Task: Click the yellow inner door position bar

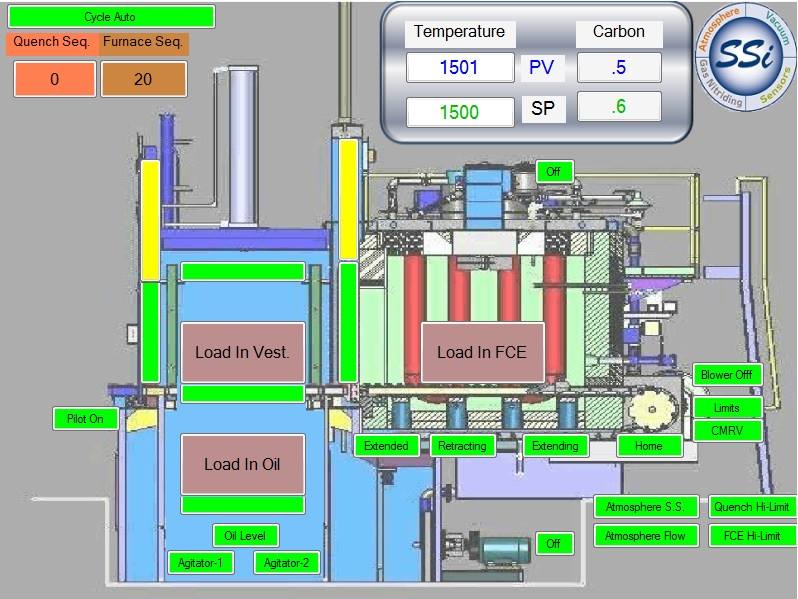Action: pyautogui.click(x=348, y=198)
